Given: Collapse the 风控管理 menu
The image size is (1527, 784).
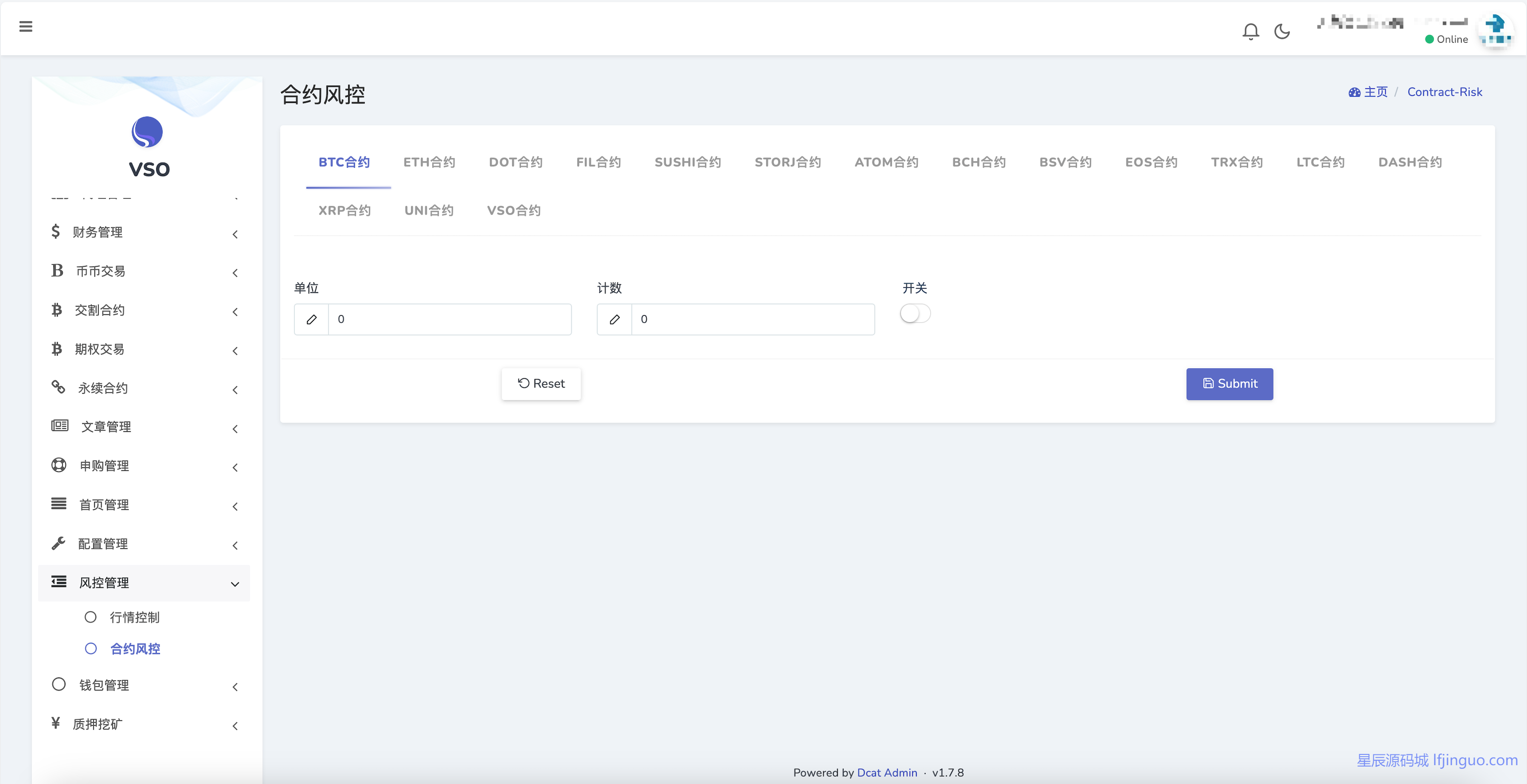Looking at the screenshot, I should point(235,584).
